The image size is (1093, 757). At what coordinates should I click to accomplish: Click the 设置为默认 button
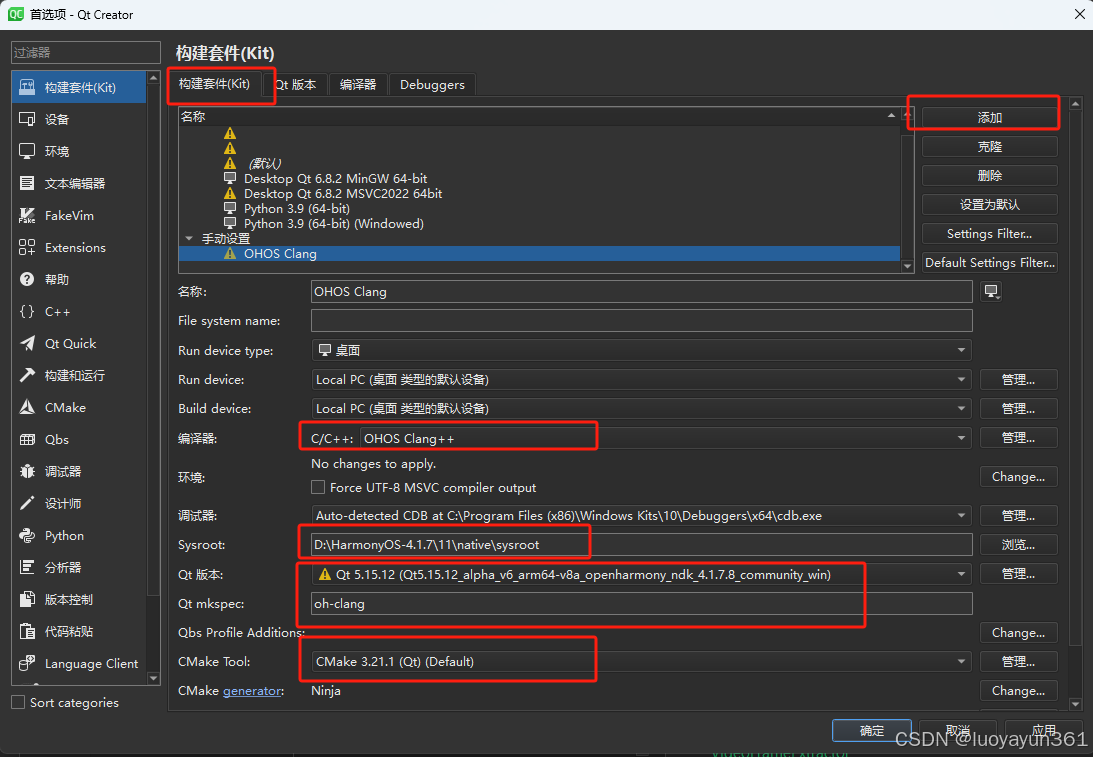point(989,205)
